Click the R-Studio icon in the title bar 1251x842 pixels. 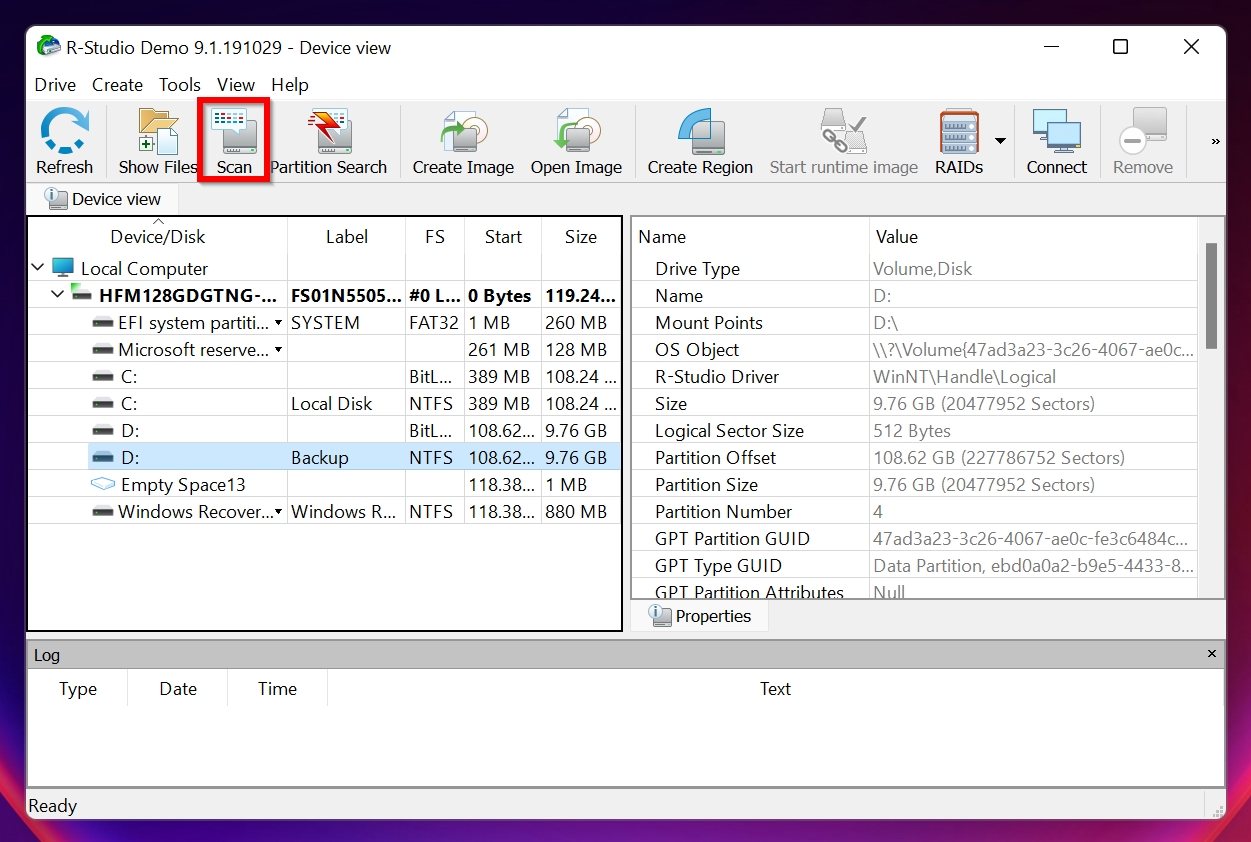pyautogui.click(x=48, y=47)
